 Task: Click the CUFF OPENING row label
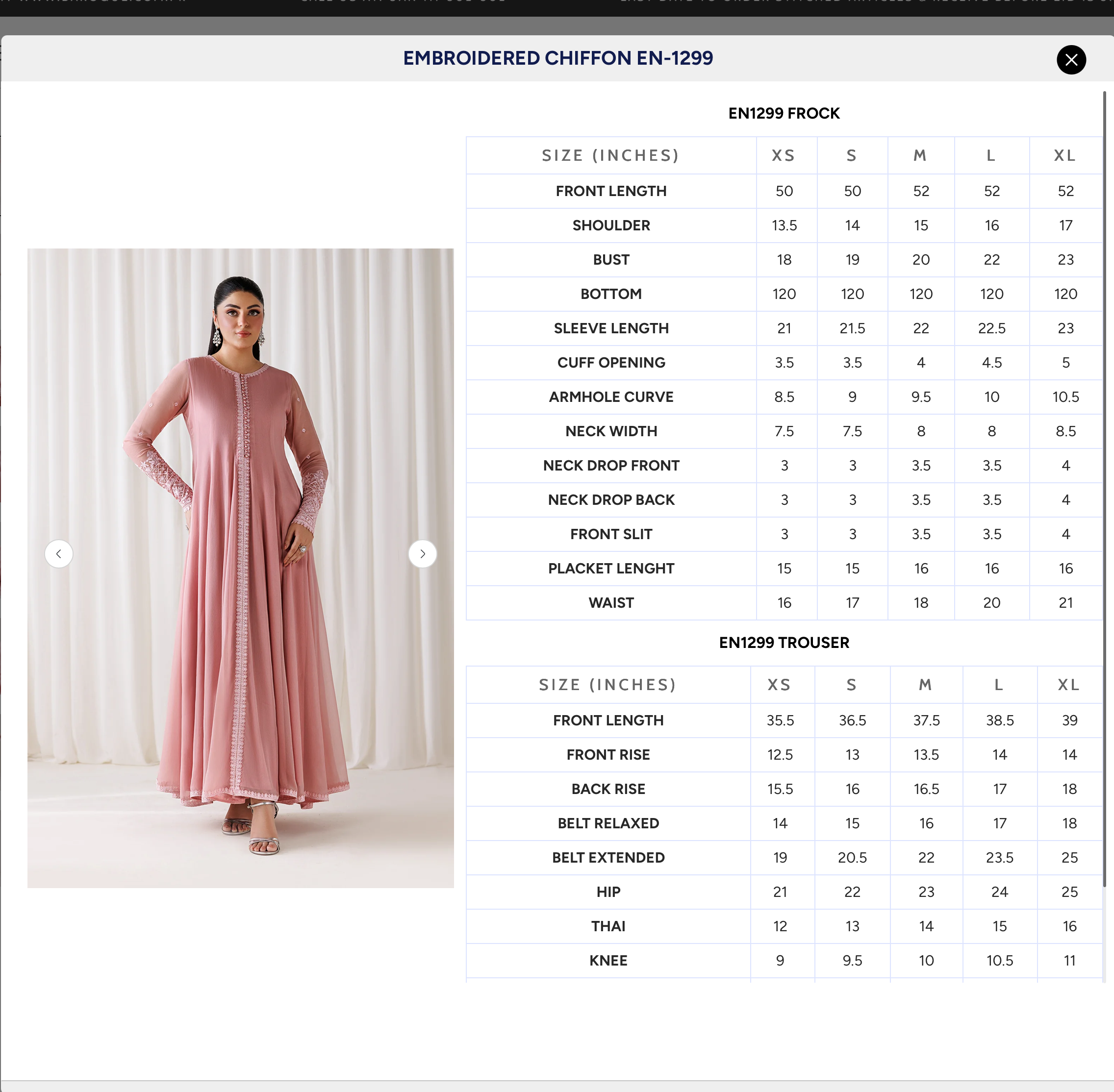tap(611, 363)
